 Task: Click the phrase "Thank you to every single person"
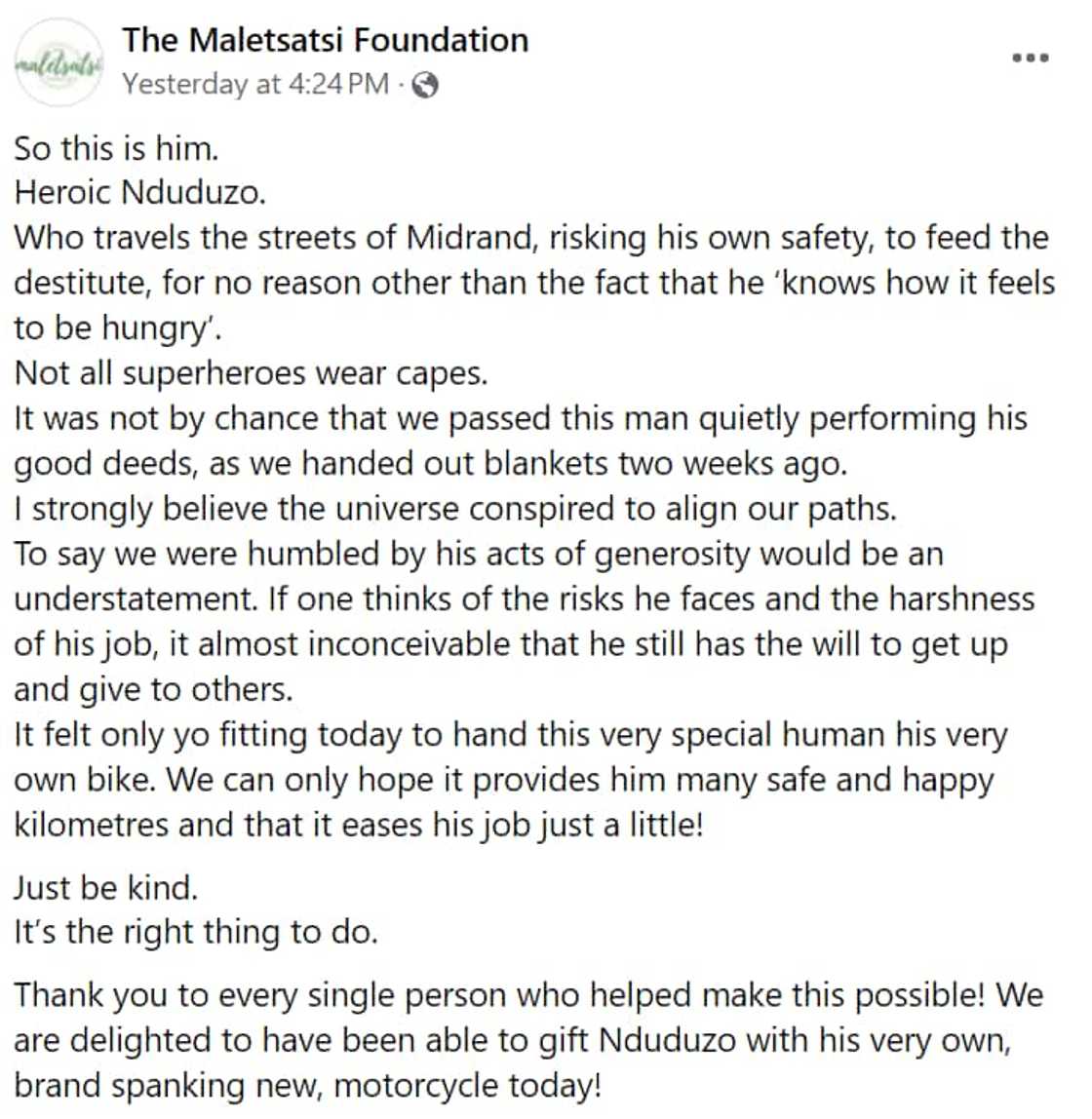[x=259, y=995]
